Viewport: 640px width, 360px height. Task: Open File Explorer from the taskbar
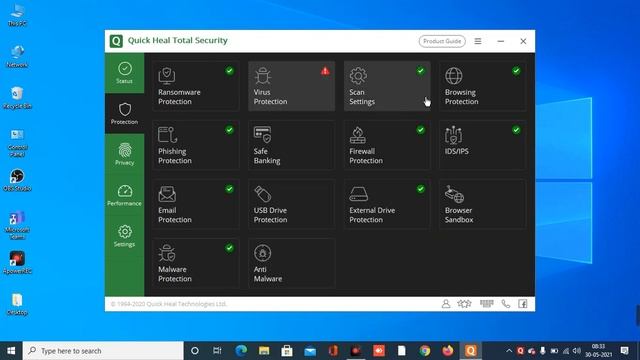tap(264, 351)
